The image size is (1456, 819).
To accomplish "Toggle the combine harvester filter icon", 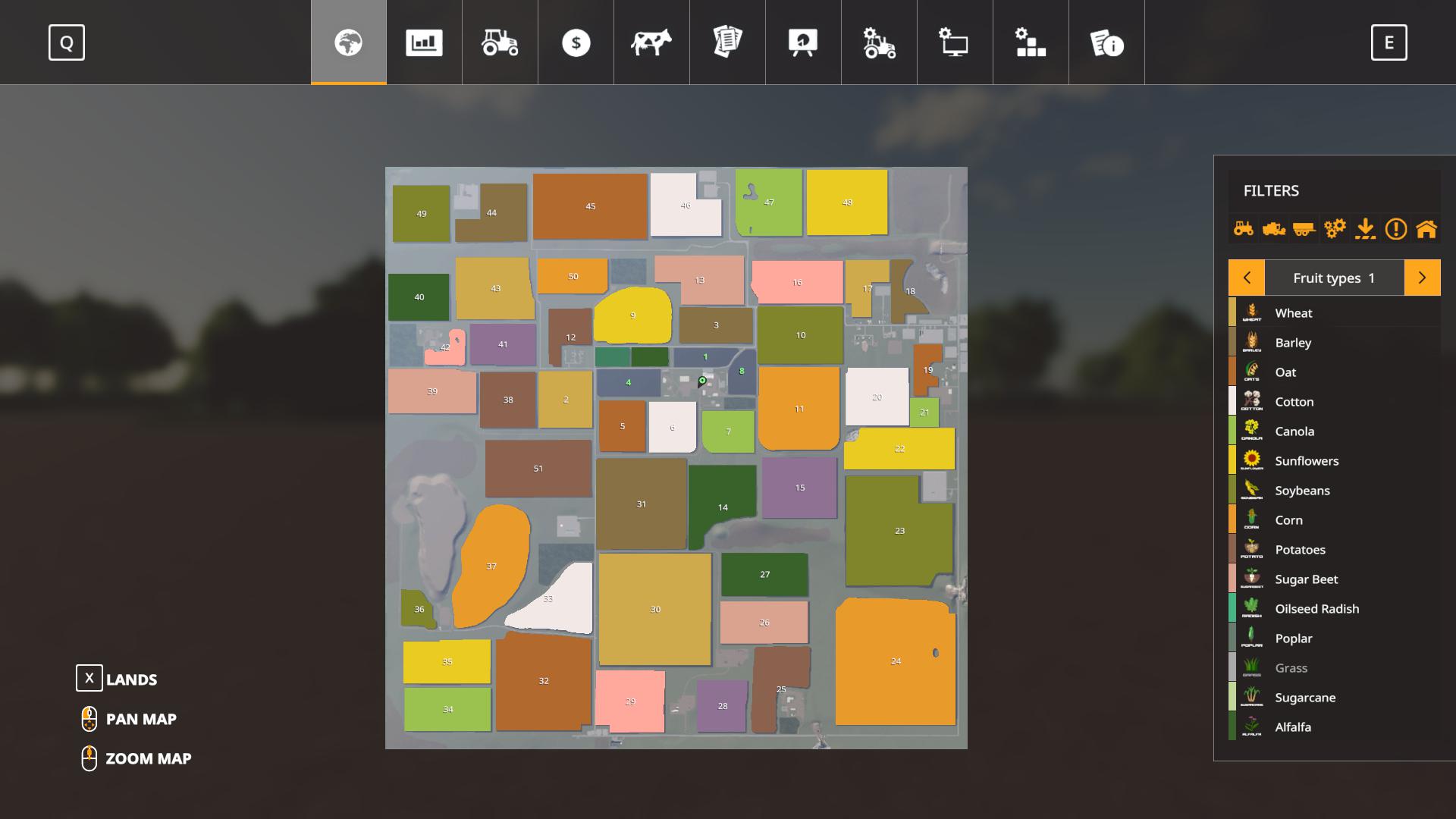I will (x=1274, y=228).
